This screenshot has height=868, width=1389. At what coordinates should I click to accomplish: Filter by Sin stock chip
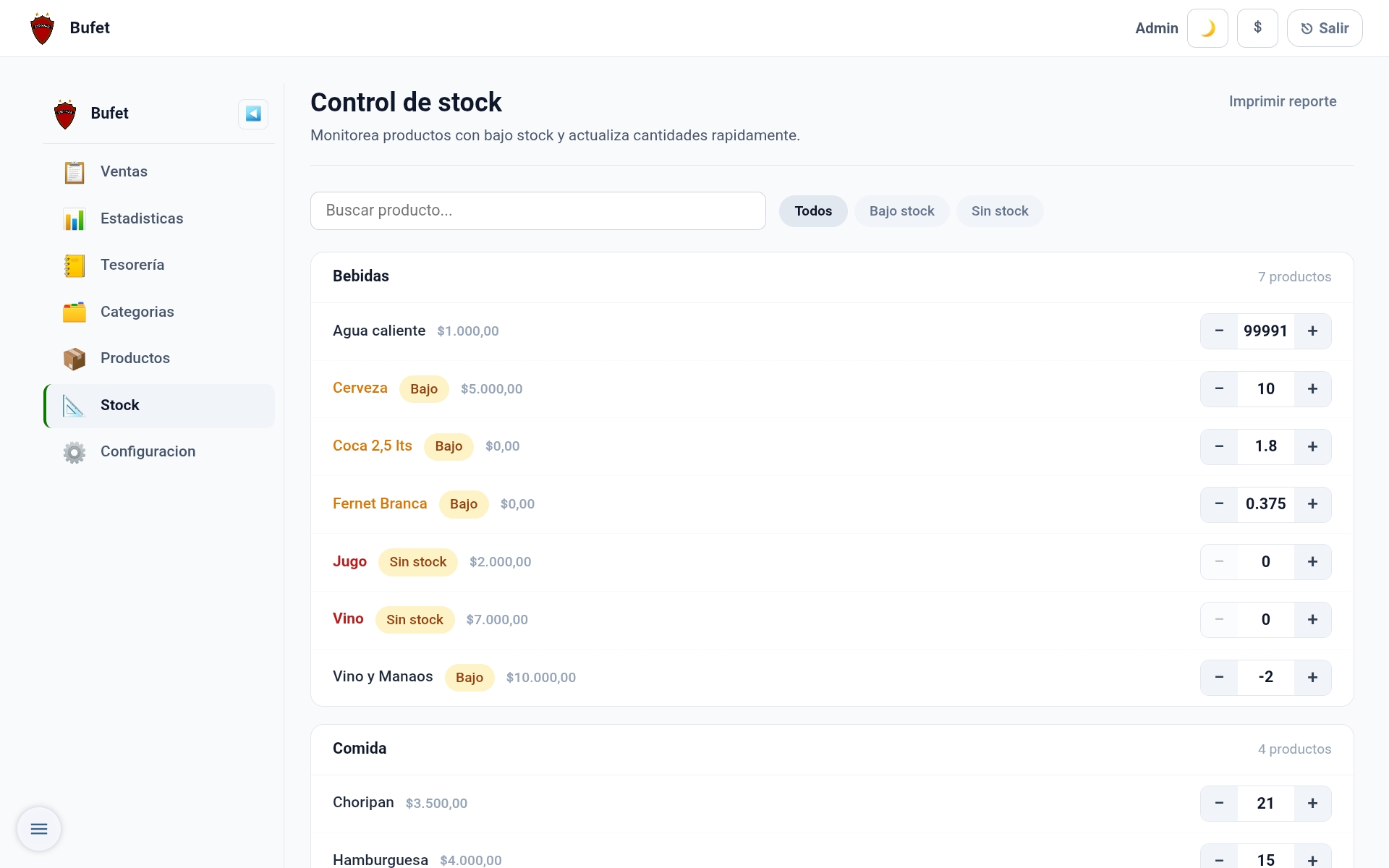(1000, 211)
